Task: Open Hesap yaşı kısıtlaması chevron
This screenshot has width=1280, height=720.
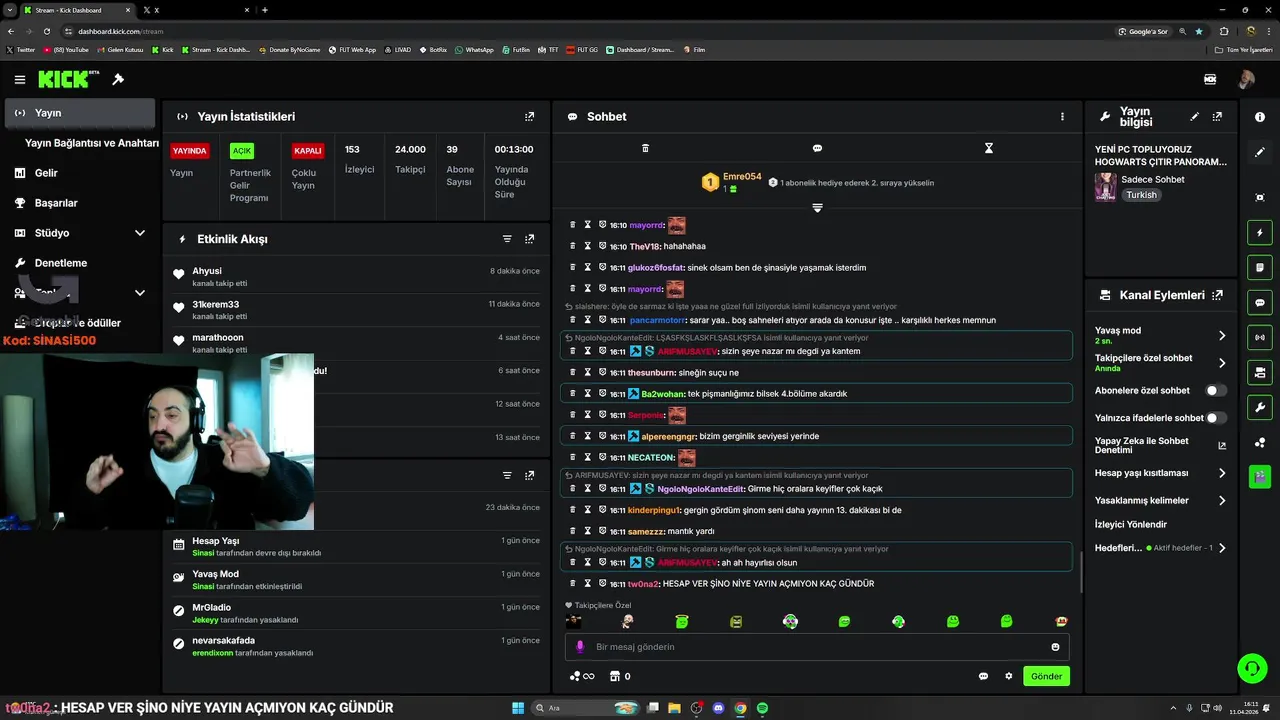Action: 1222,473
